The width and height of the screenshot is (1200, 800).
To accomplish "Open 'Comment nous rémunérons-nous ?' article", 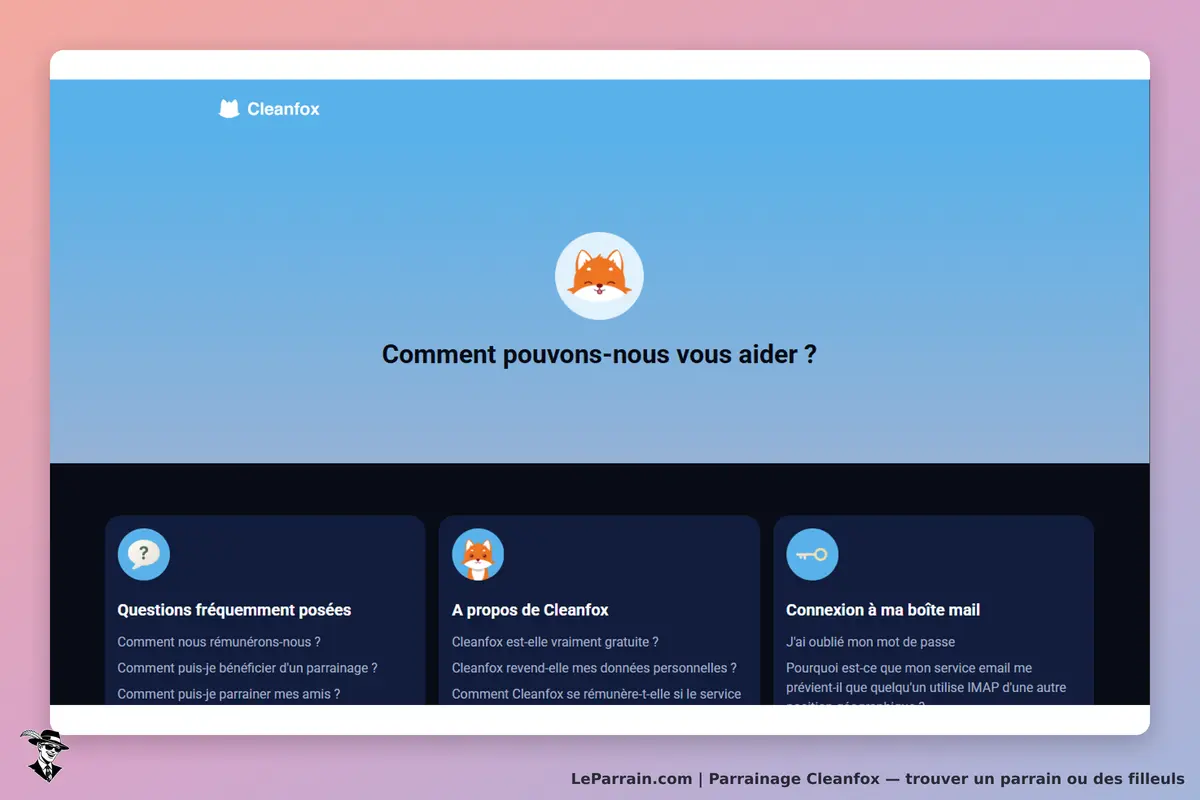I will (219, 642).
